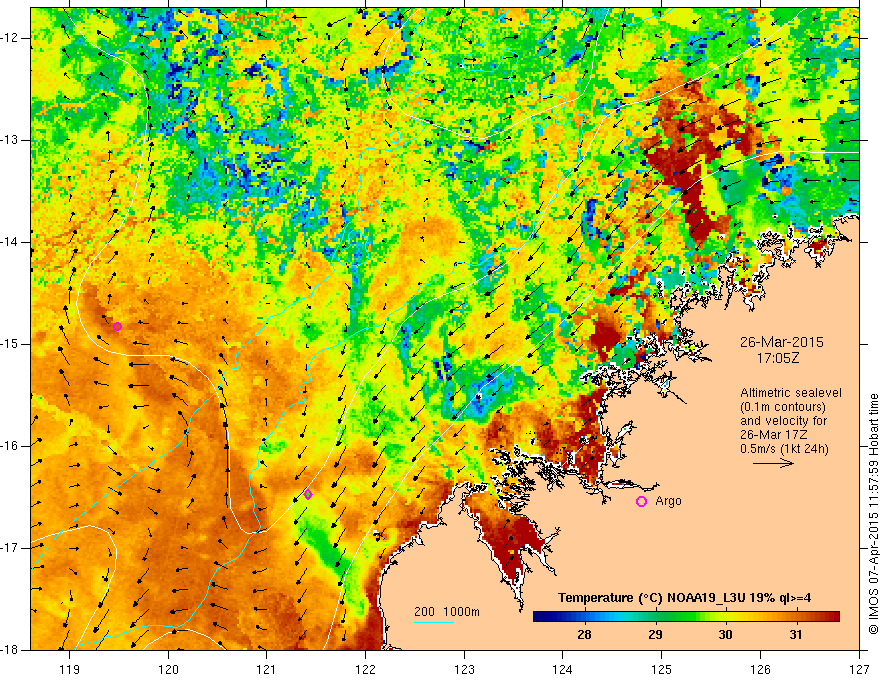Viewport: 880px width, 680px height.
Task: Click the 0.5m/s velocity scale arrow
Action: click(x=773, y=463)
